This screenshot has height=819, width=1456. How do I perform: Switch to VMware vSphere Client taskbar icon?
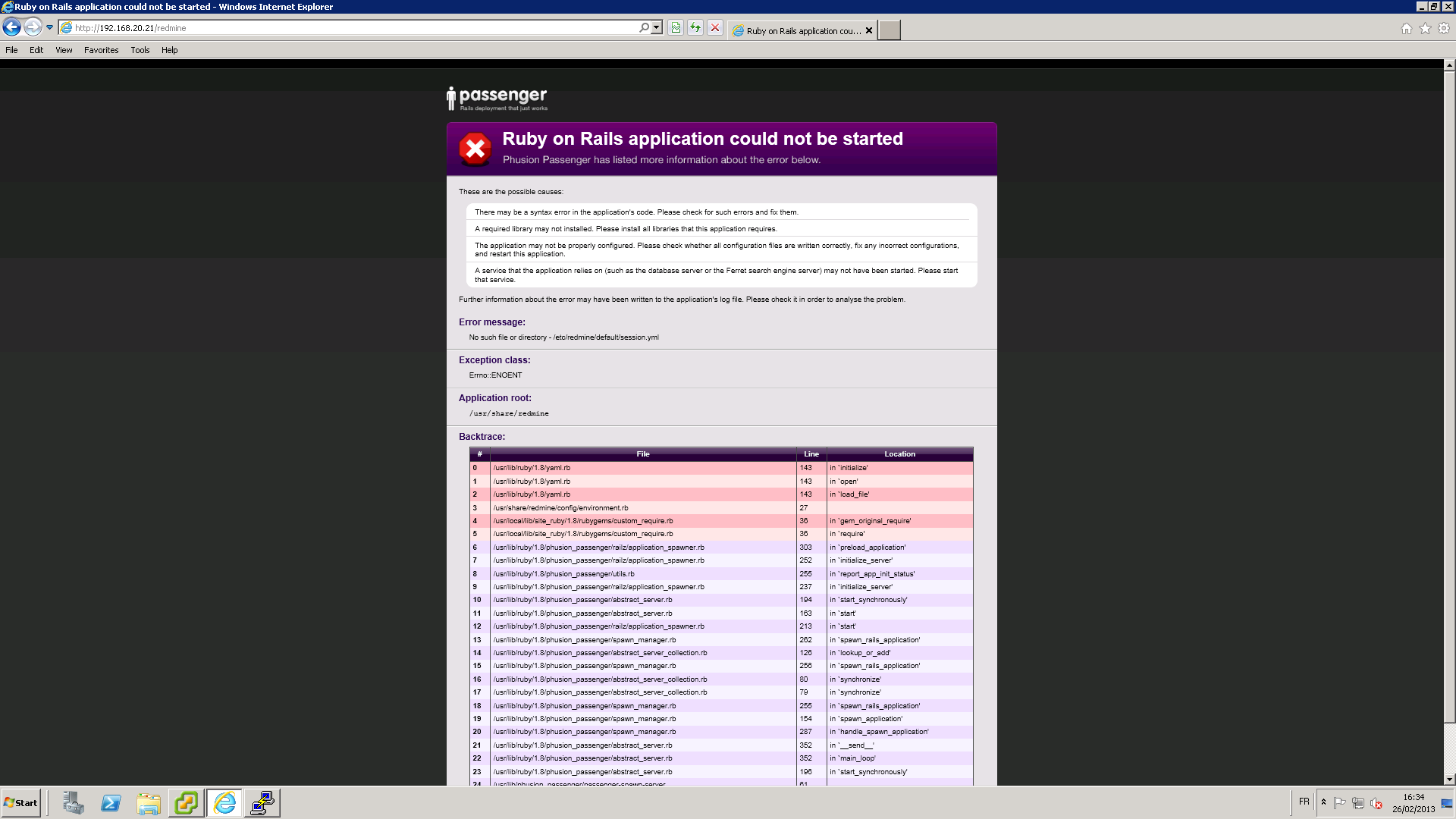[x=186, y=803]
